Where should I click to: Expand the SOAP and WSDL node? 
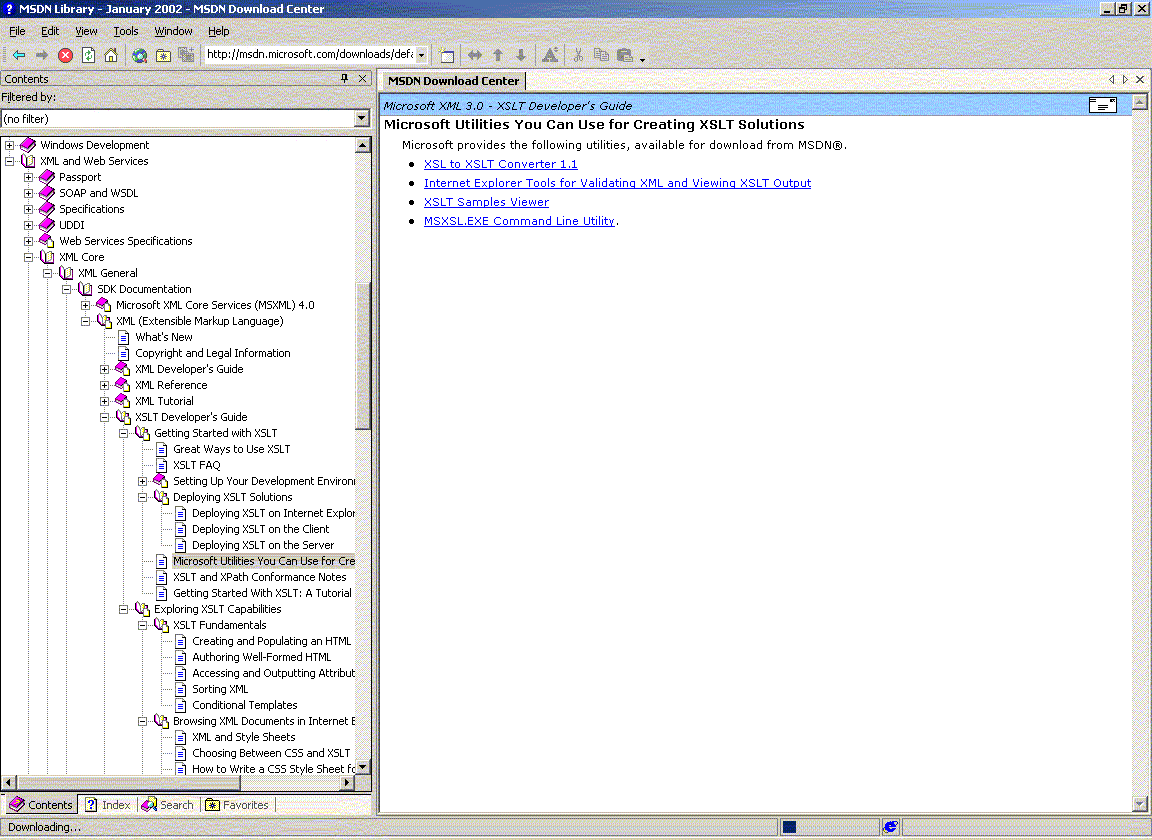[29, 193]
